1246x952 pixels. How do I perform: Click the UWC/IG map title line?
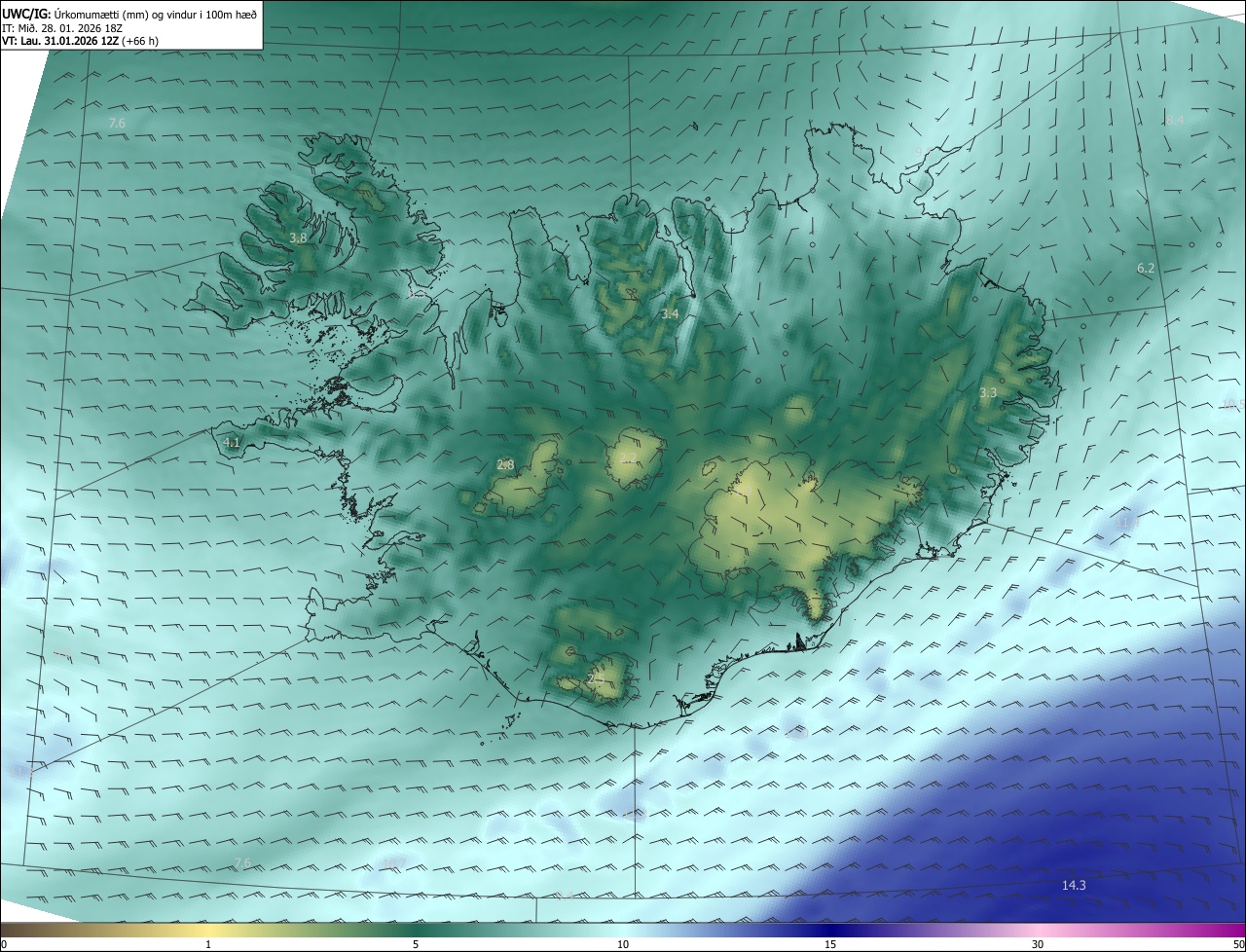pyautogui.click(x=129, y=14)
